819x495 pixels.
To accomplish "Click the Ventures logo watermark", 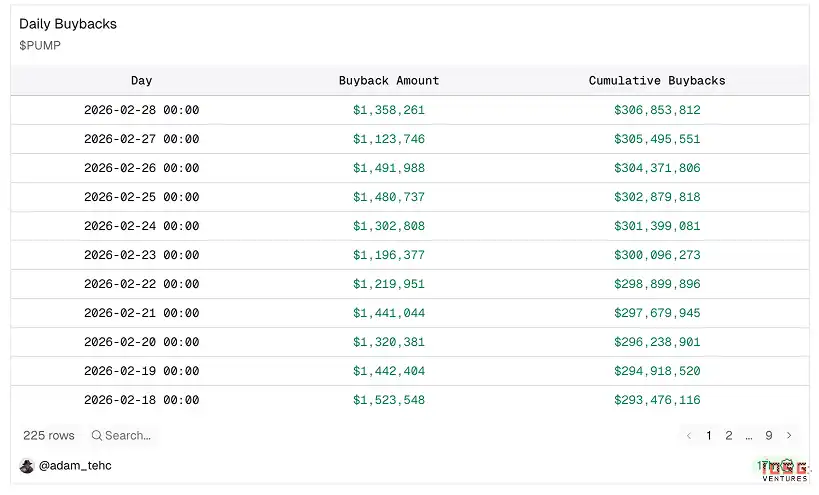I will coord(784,471).
